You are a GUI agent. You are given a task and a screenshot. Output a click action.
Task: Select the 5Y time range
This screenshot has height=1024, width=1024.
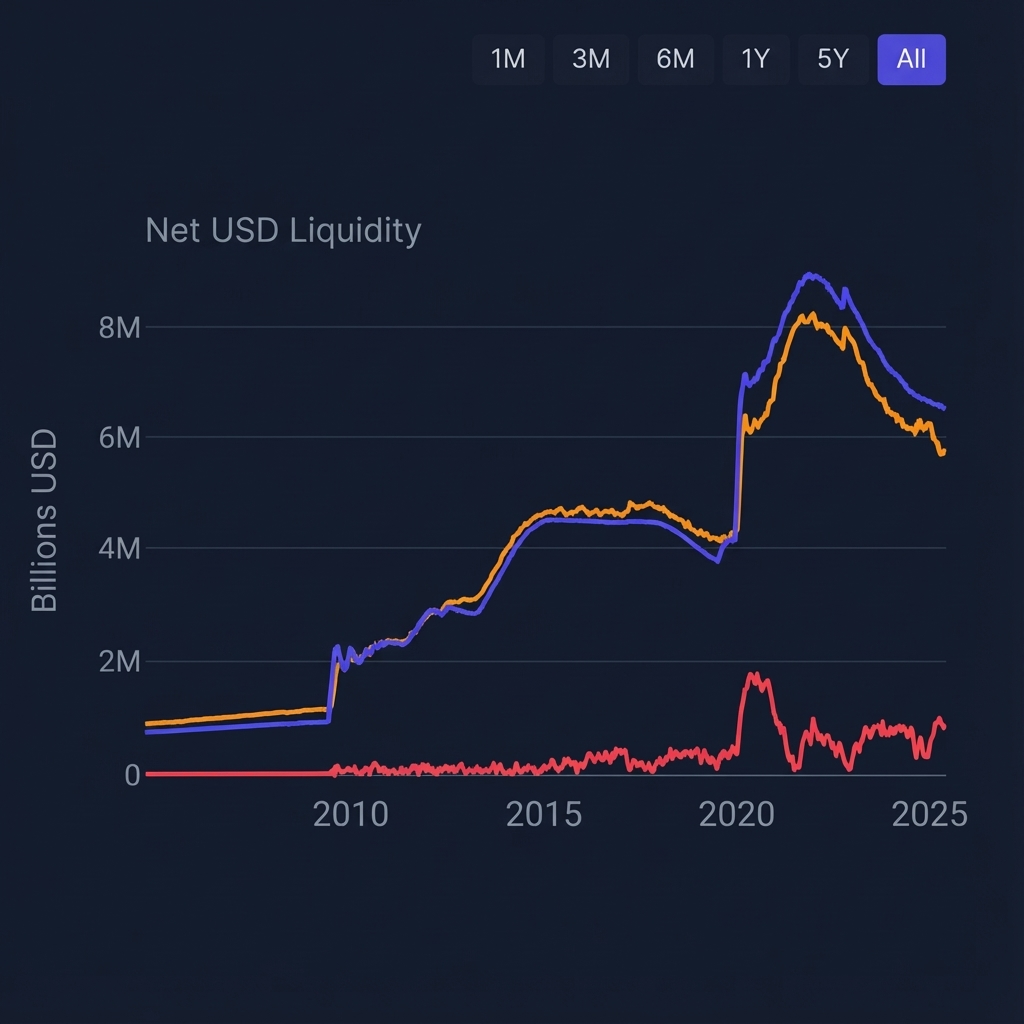pos(833,60)
